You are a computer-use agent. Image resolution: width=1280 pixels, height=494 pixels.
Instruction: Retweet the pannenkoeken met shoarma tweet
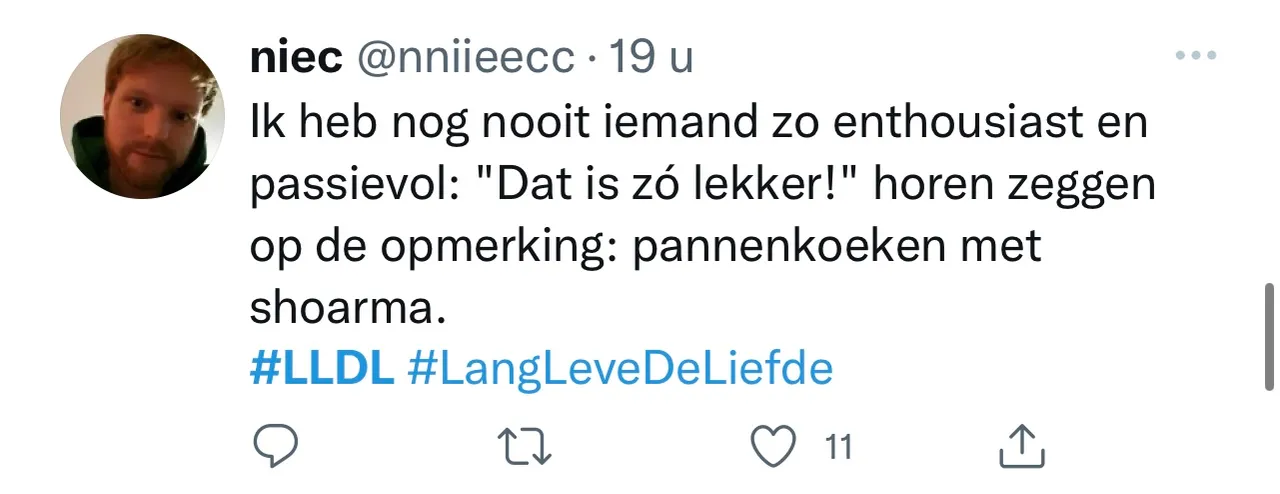(526, 446)
